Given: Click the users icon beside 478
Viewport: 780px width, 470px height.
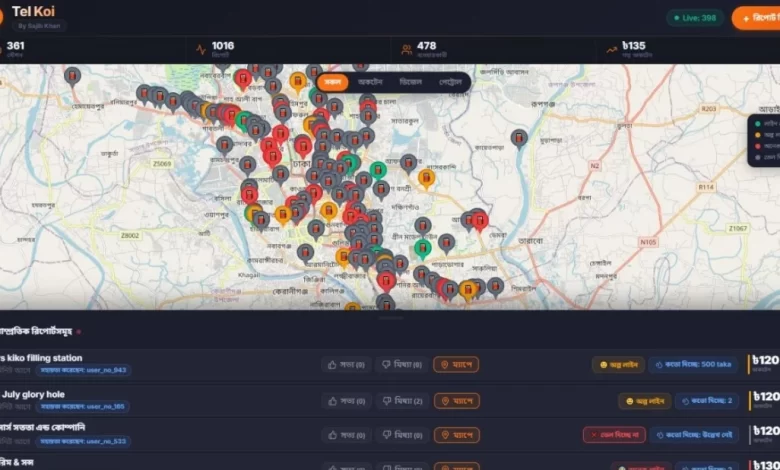Looking at the screenshot, I should click(x=406, y=48).
